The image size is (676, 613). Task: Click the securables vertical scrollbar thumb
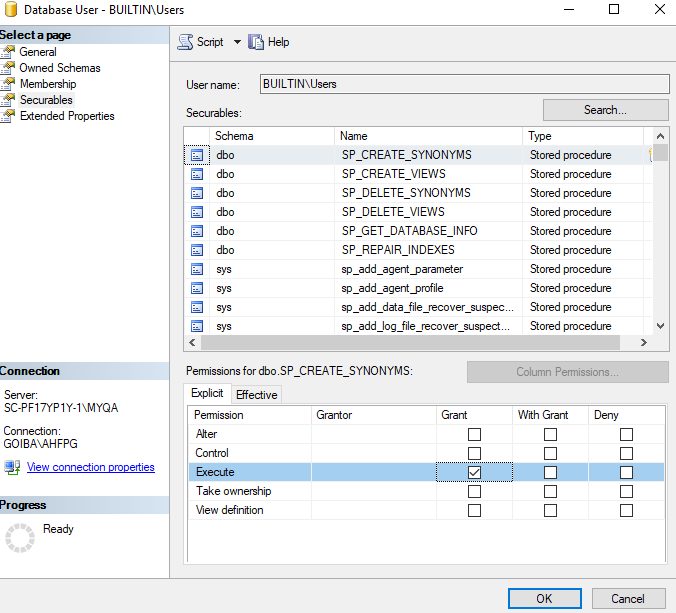coord(660,153)
